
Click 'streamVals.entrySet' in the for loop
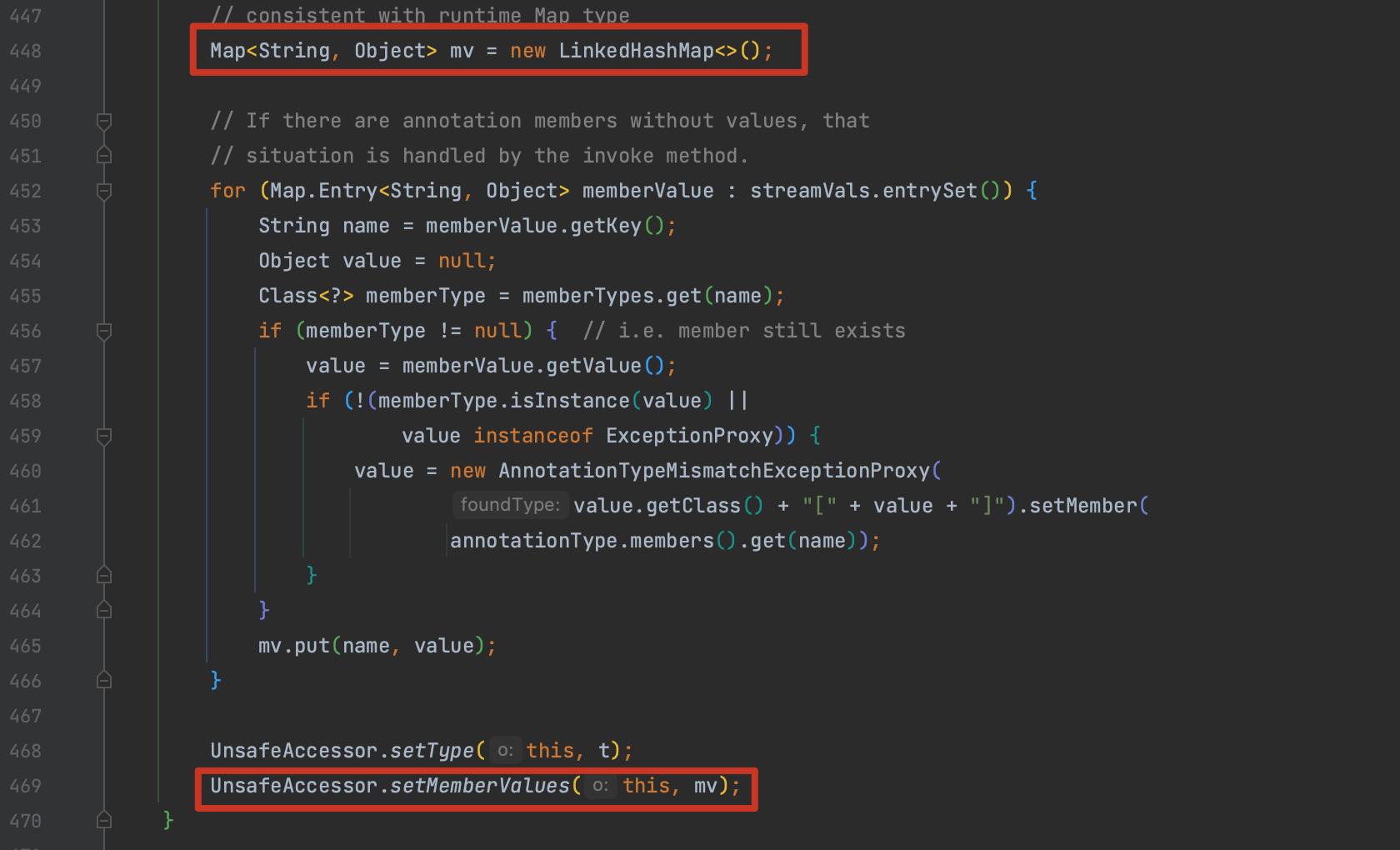tap(863, 191)
